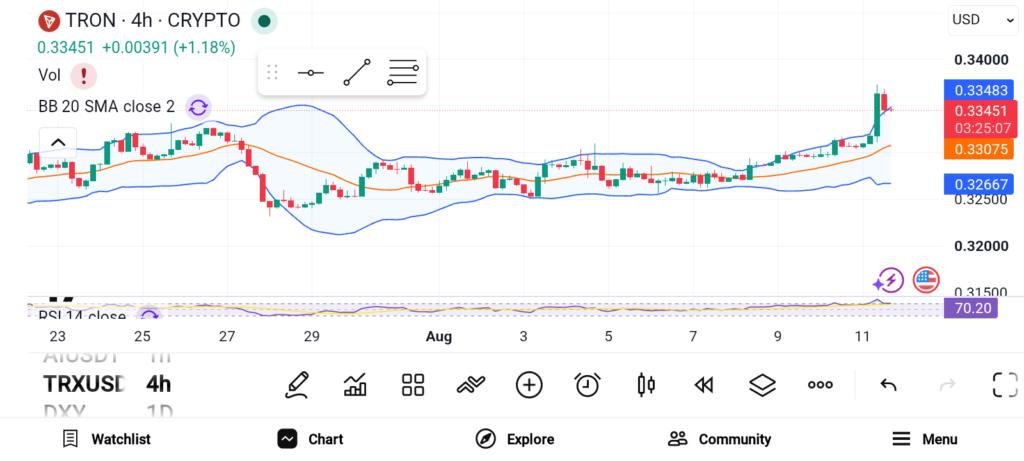Tap the purple lightning flash icon

pos(888,281)
